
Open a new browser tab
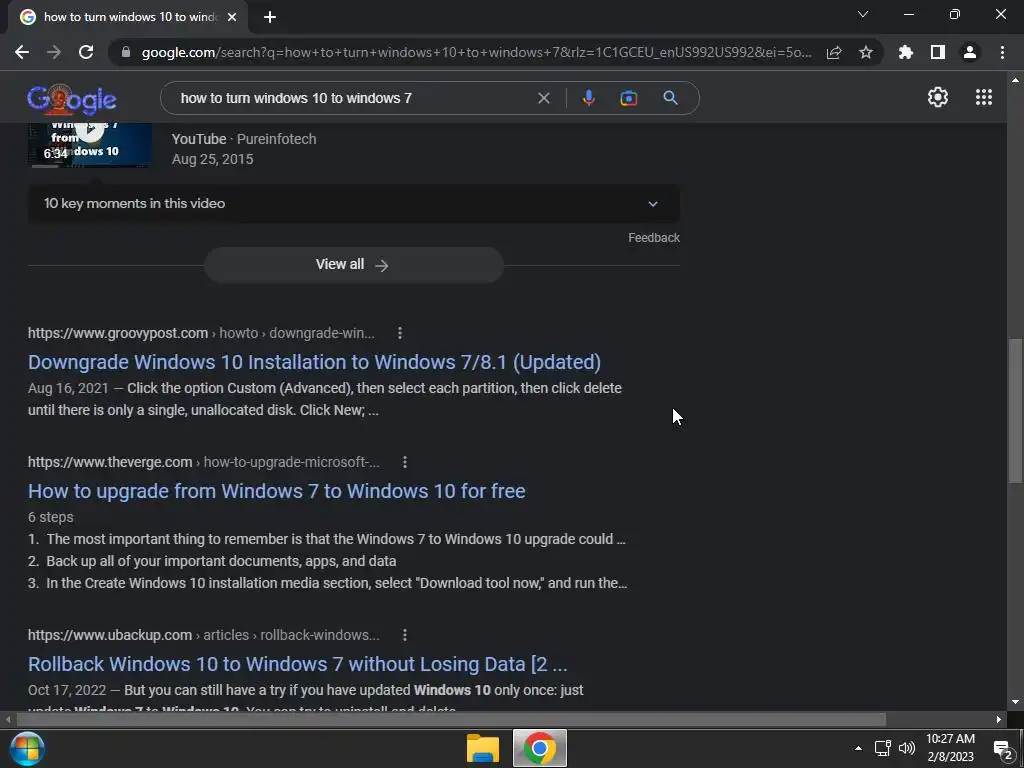coord(270,17)
